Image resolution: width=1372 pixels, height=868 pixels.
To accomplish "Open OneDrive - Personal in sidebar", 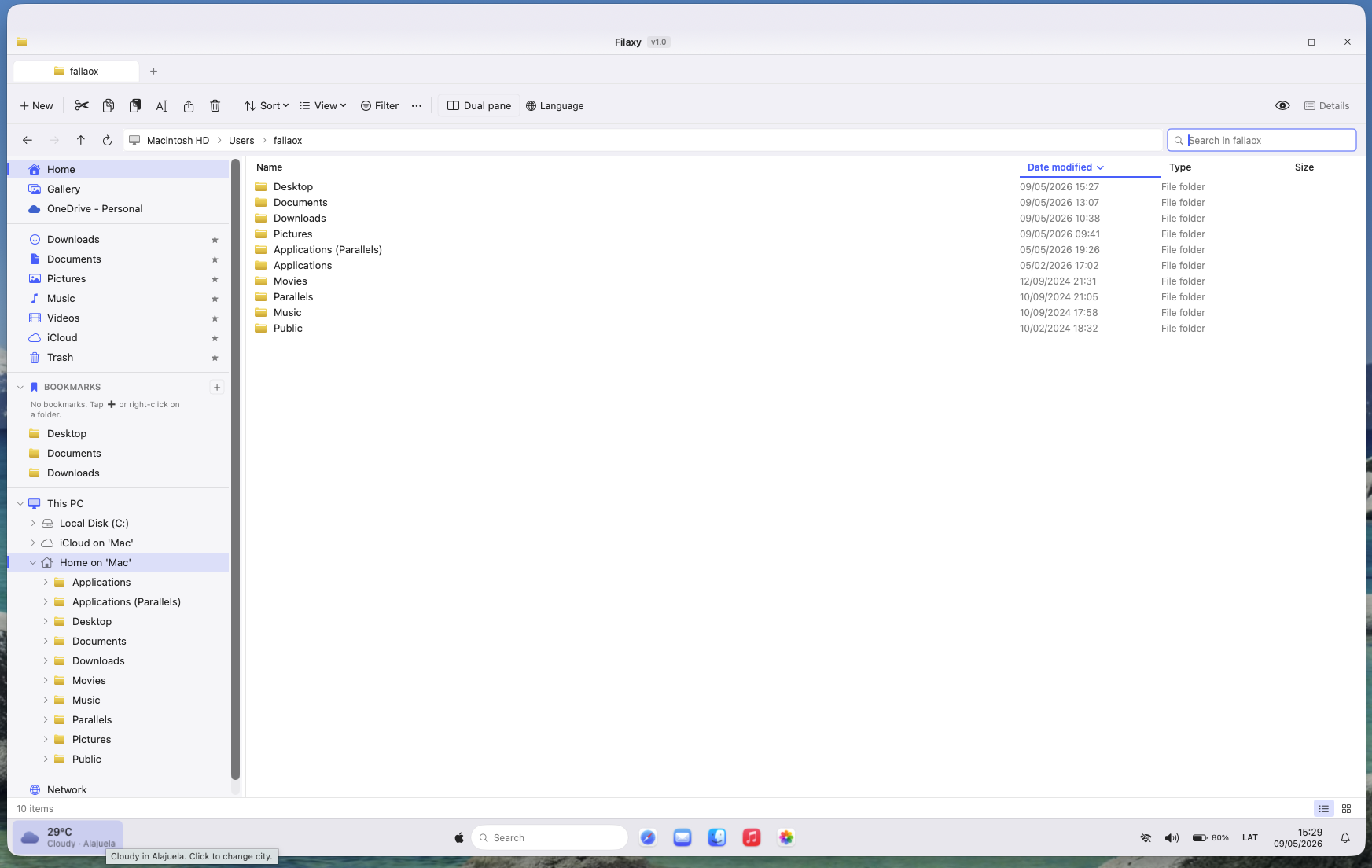I will 120,208.
